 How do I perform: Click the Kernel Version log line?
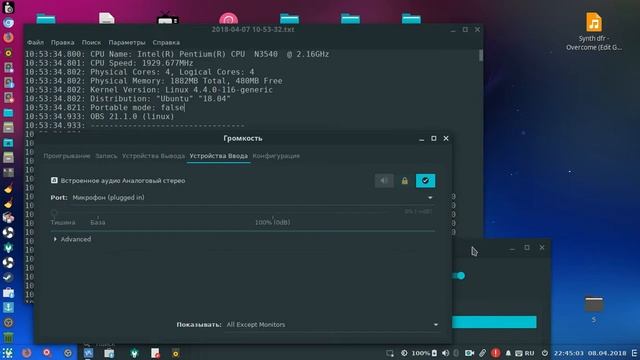pyautogui.click(x=149, y=90)
